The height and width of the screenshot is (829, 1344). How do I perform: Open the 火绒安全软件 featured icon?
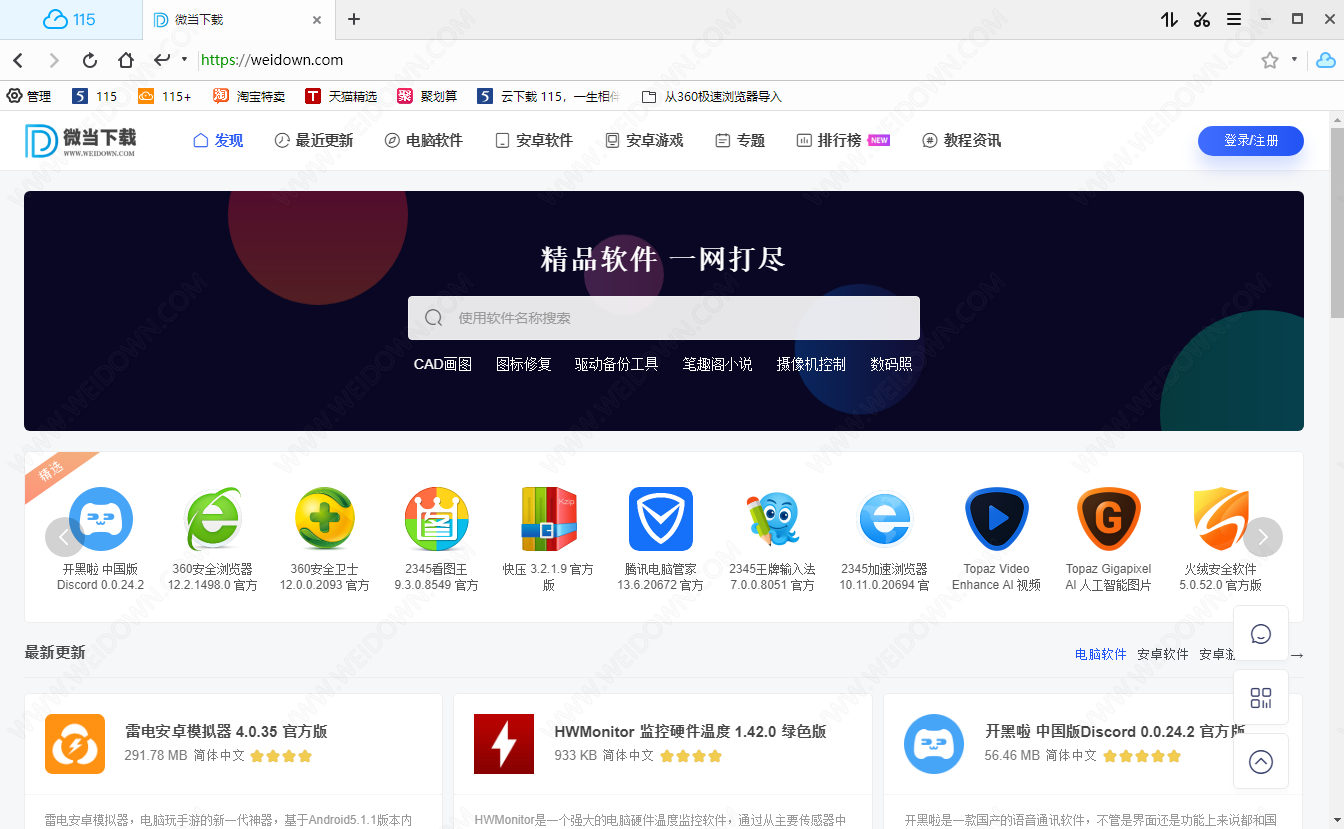pos(1221,520)
